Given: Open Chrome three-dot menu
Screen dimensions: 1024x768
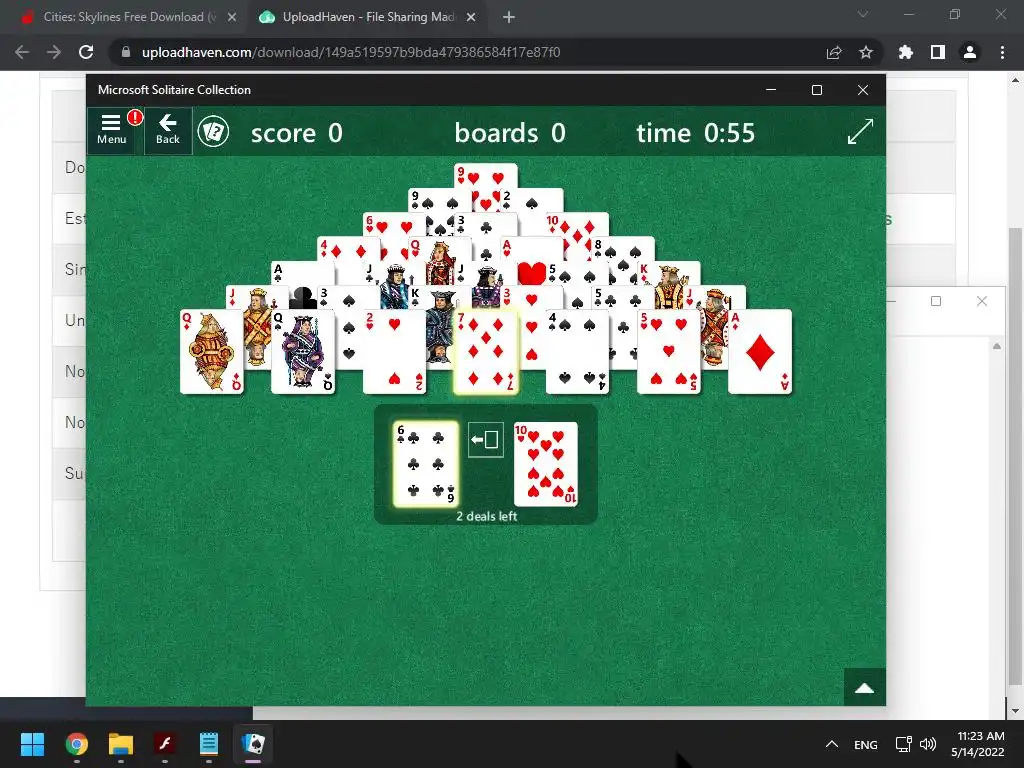Looking at the screenshot, I should (1002, 52).
